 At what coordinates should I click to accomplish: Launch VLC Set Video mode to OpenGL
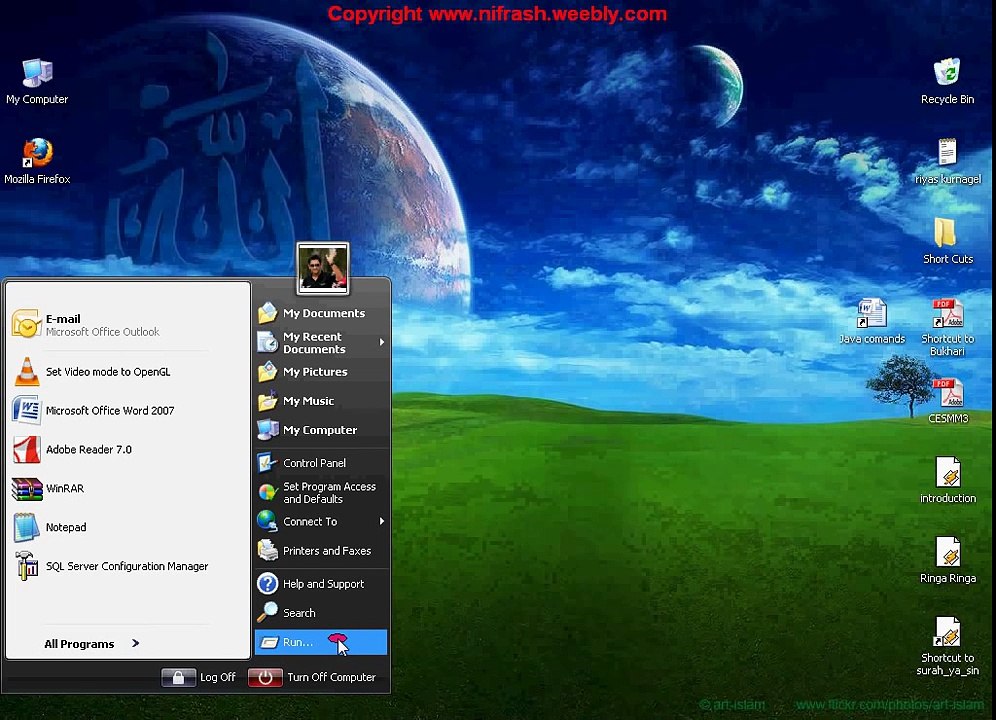[128, 372]
